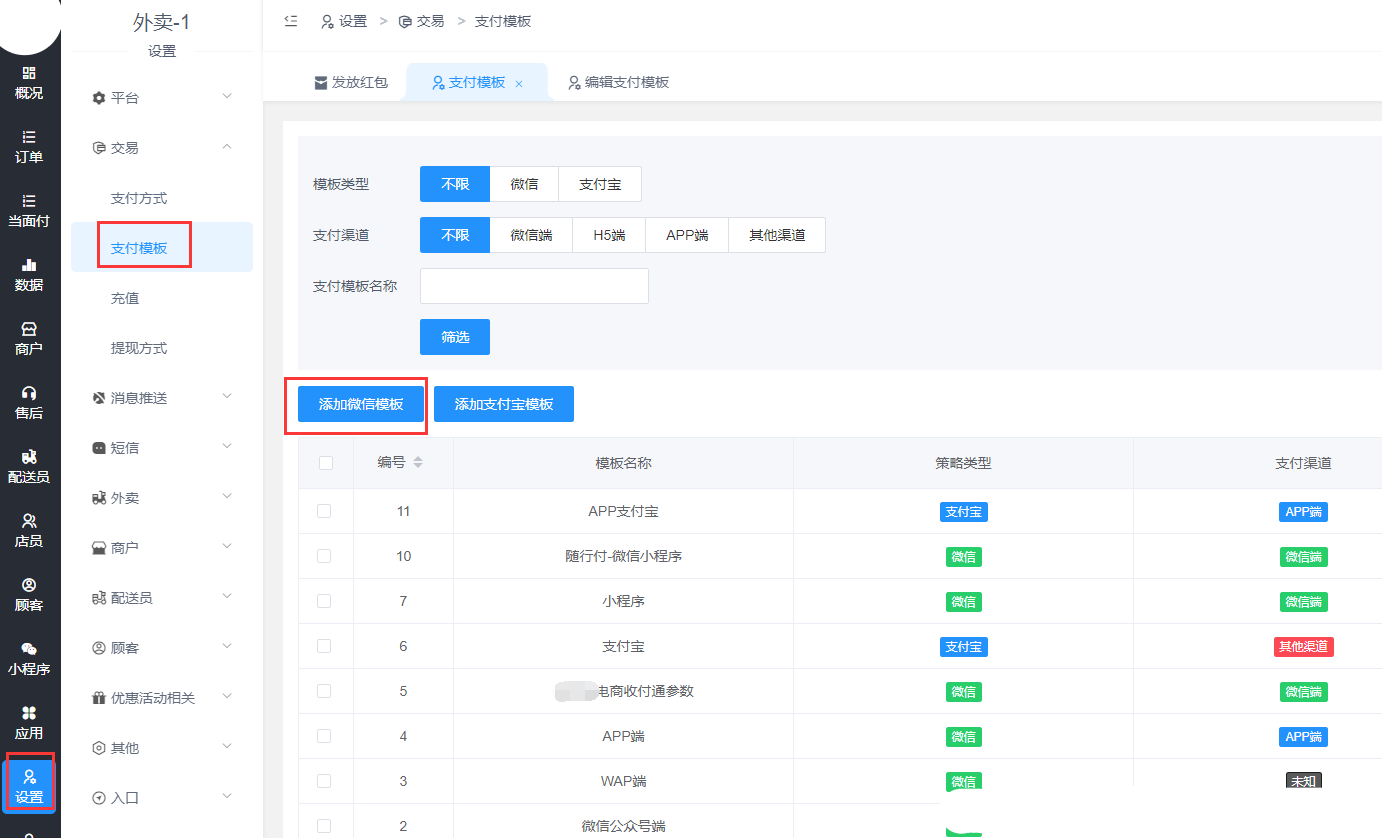This screenshot has height=838, width=1382.
Task: Expand the 消息推送 menu chevron
Action: tap(227, 397)
